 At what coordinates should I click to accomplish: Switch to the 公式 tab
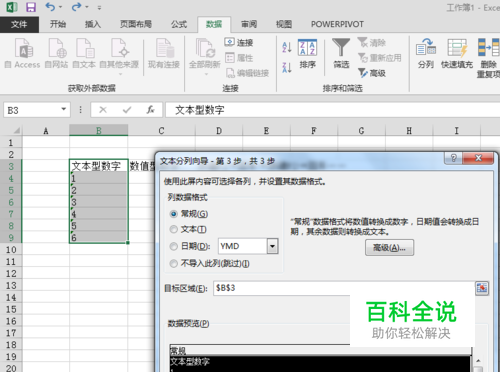(179, 24)
